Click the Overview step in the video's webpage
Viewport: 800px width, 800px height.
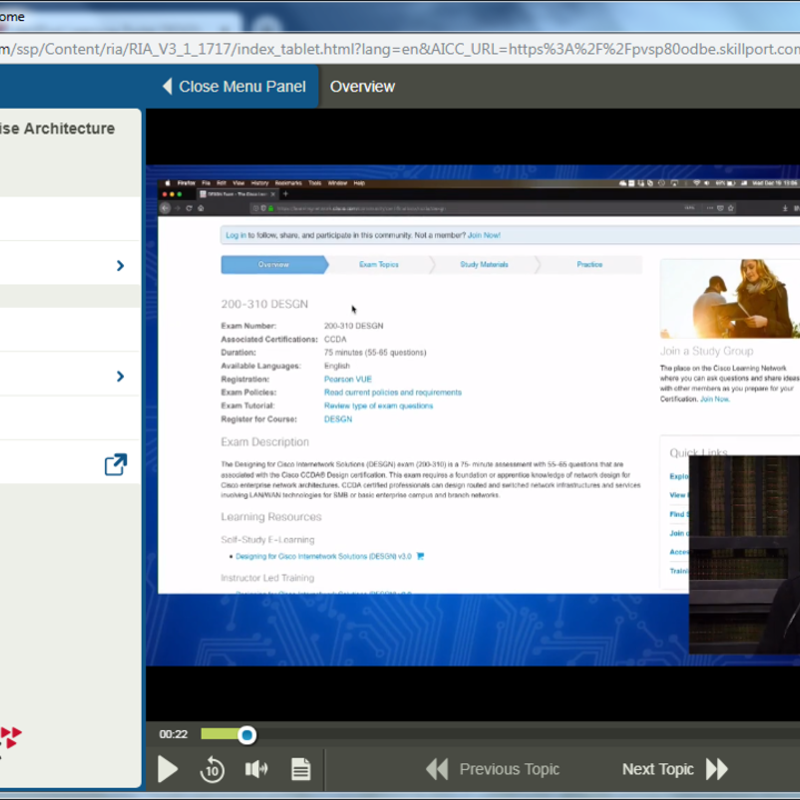pyautogui.click(x=274, y=264)
